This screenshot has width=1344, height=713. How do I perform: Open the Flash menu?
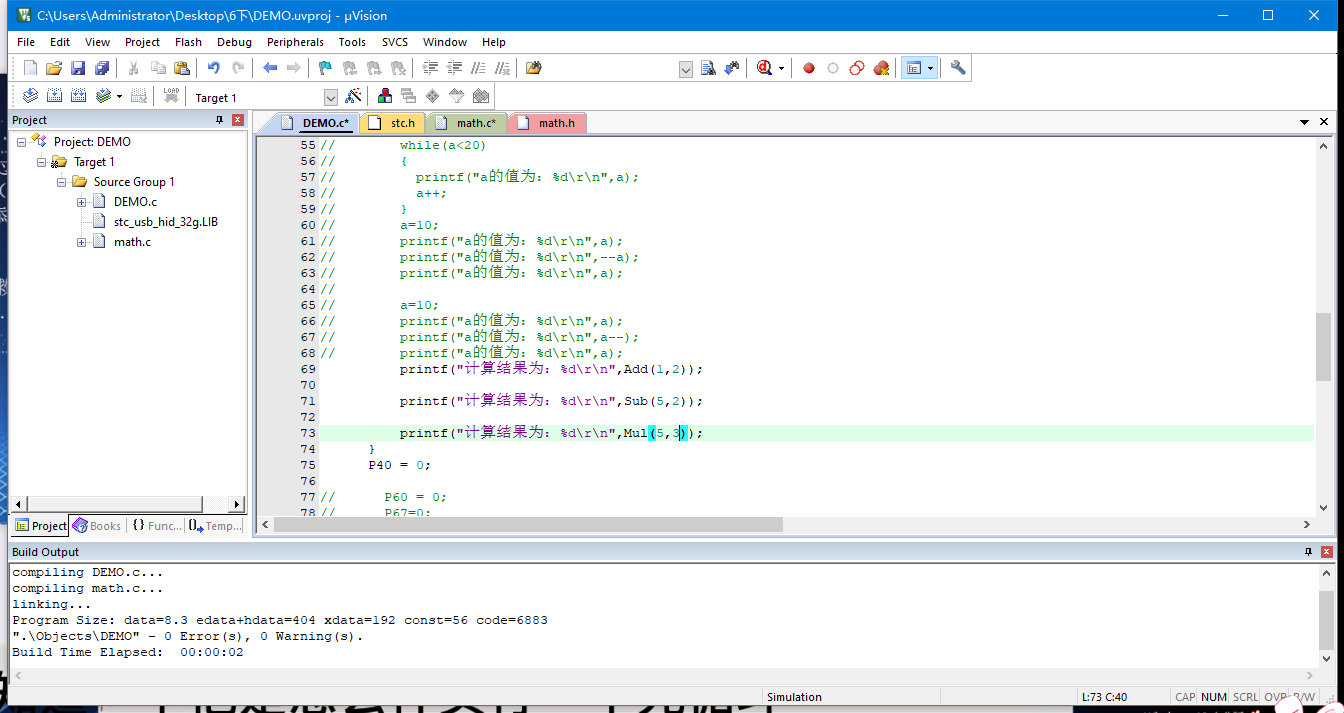coord(188,42)
